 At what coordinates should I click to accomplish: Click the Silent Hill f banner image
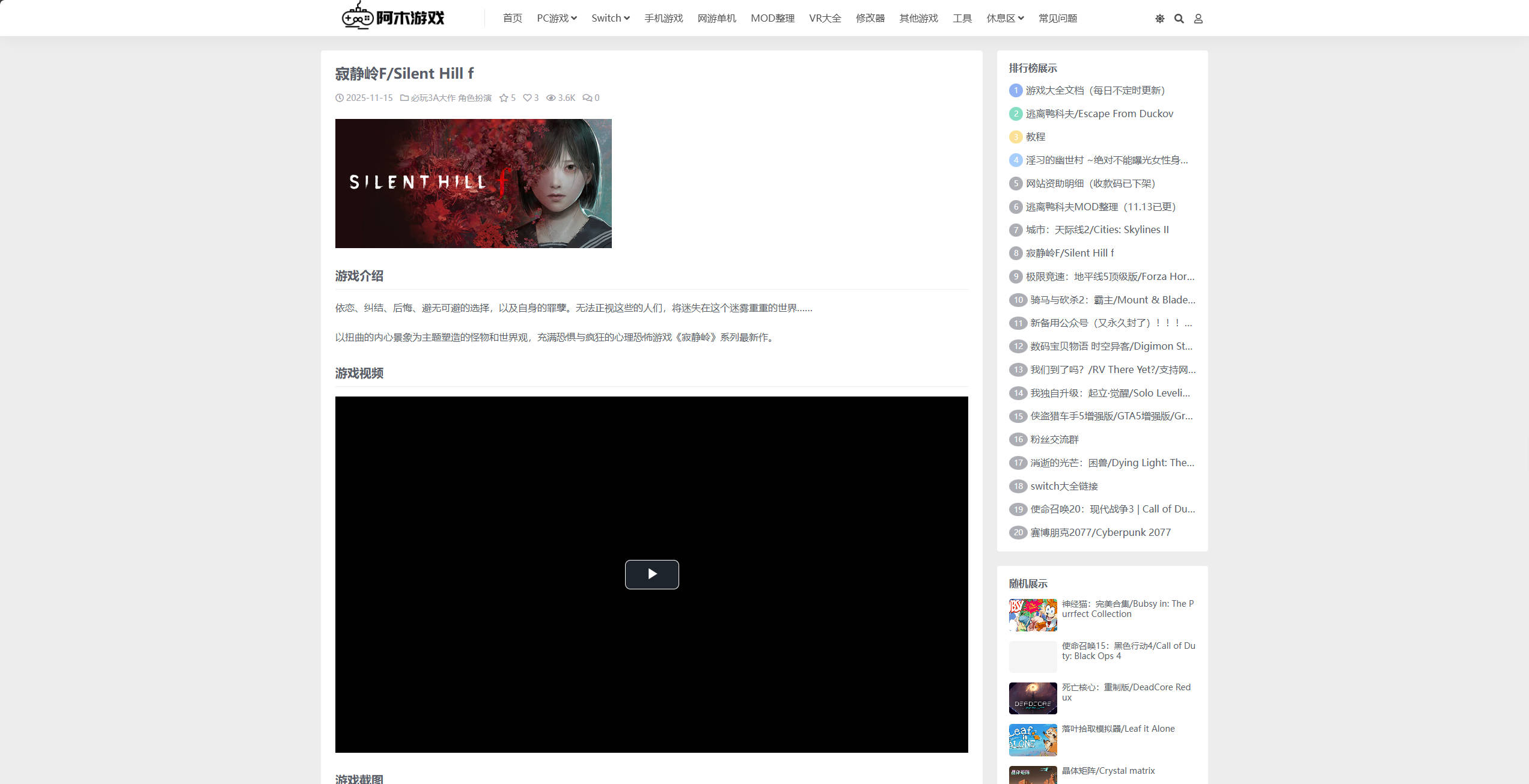[473, 183]
